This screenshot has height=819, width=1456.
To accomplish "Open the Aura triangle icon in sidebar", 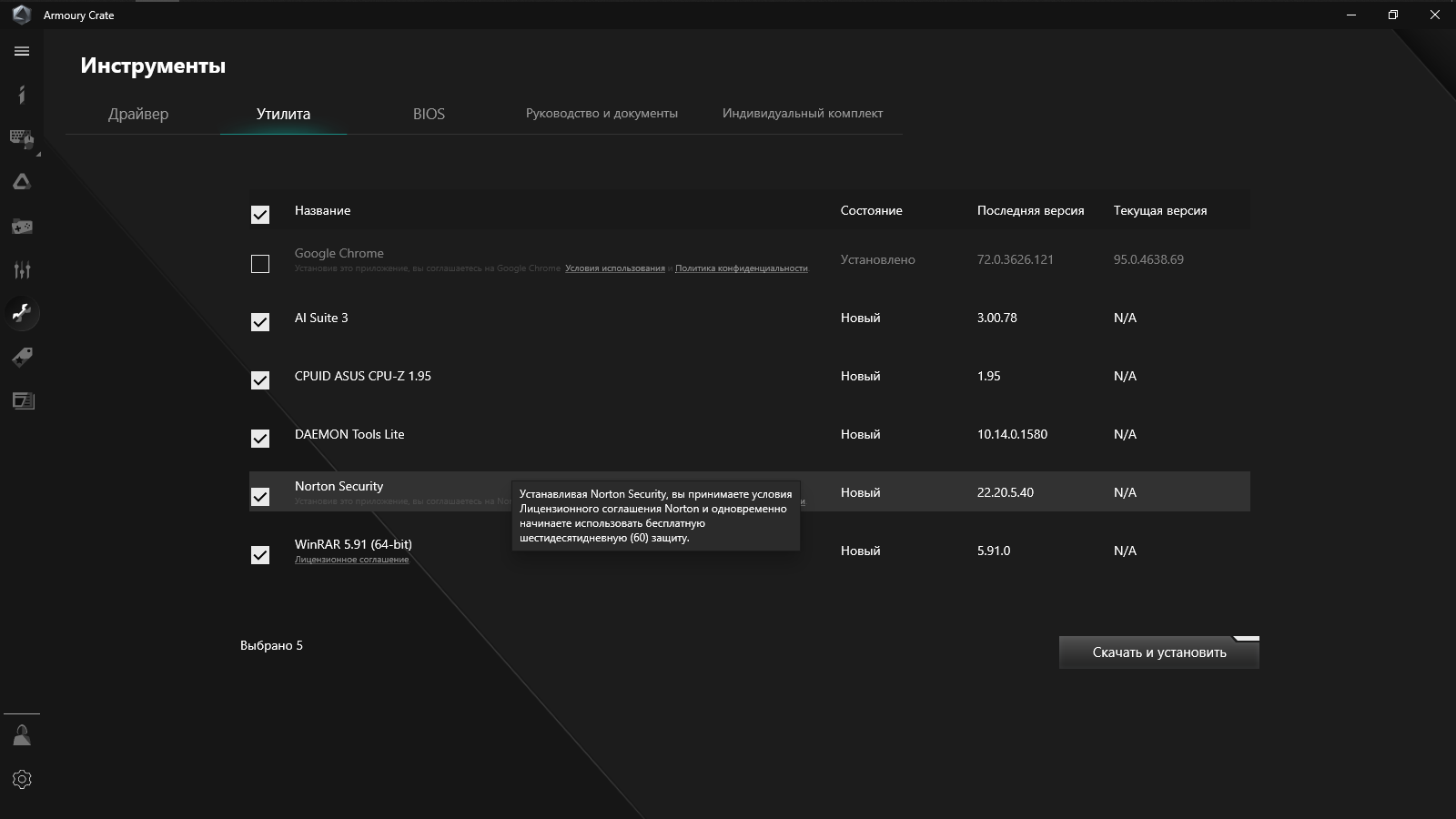I will point(22,182).
